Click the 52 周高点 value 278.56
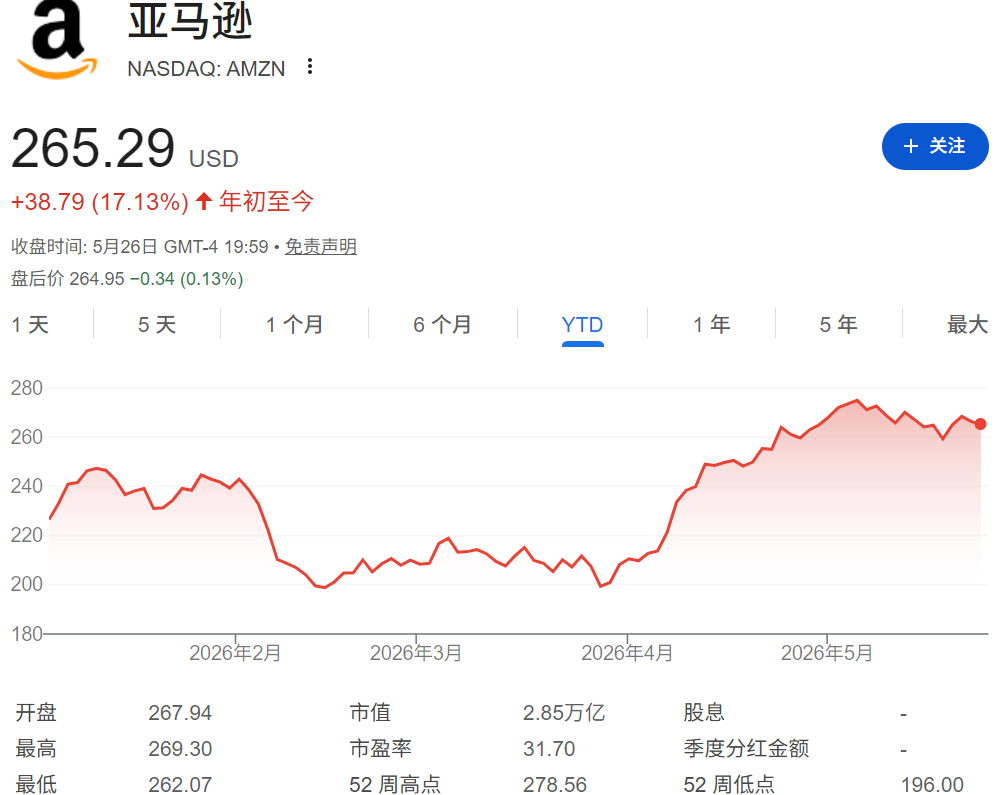The image size is (1004, 795). 555,784
